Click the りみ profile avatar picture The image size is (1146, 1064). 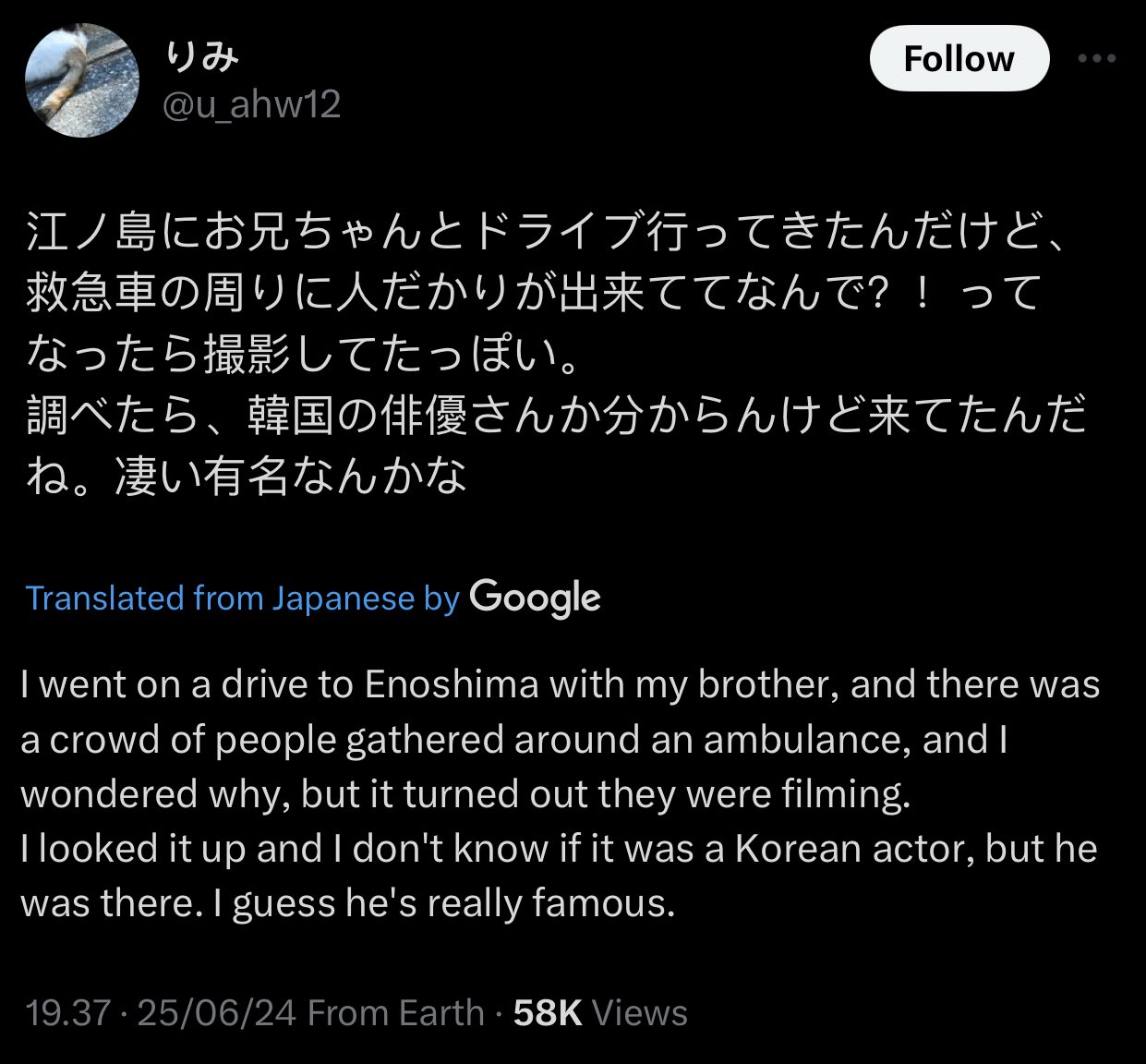coord(82,81)
